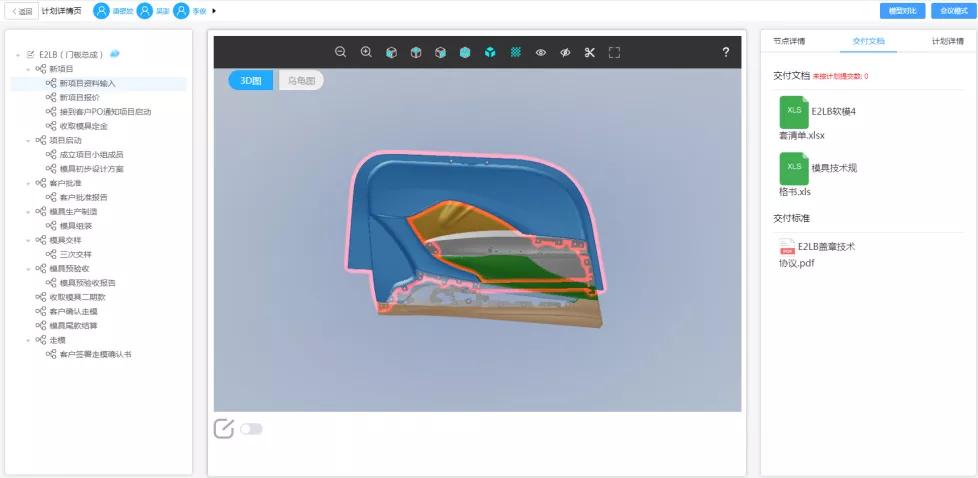Select 收取模具定金 in the tree
Screen dimensions: 978x478
[x=84, y=126]
